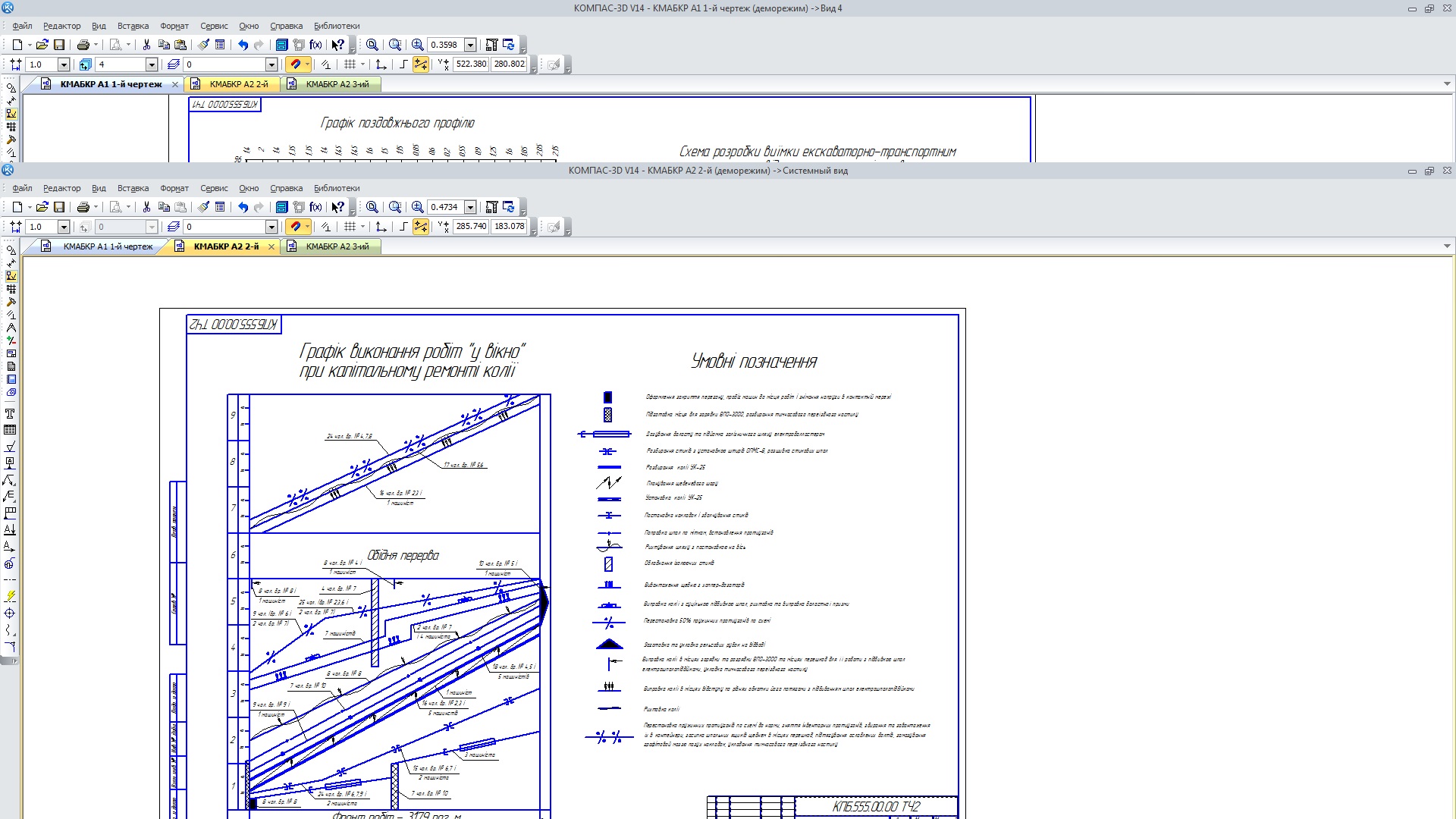The width and height of the screenshot is (1456, 819).
Task: Click Cut scissors icon in front A2 window
Action: pyautogui.click(x=146, y=207)
